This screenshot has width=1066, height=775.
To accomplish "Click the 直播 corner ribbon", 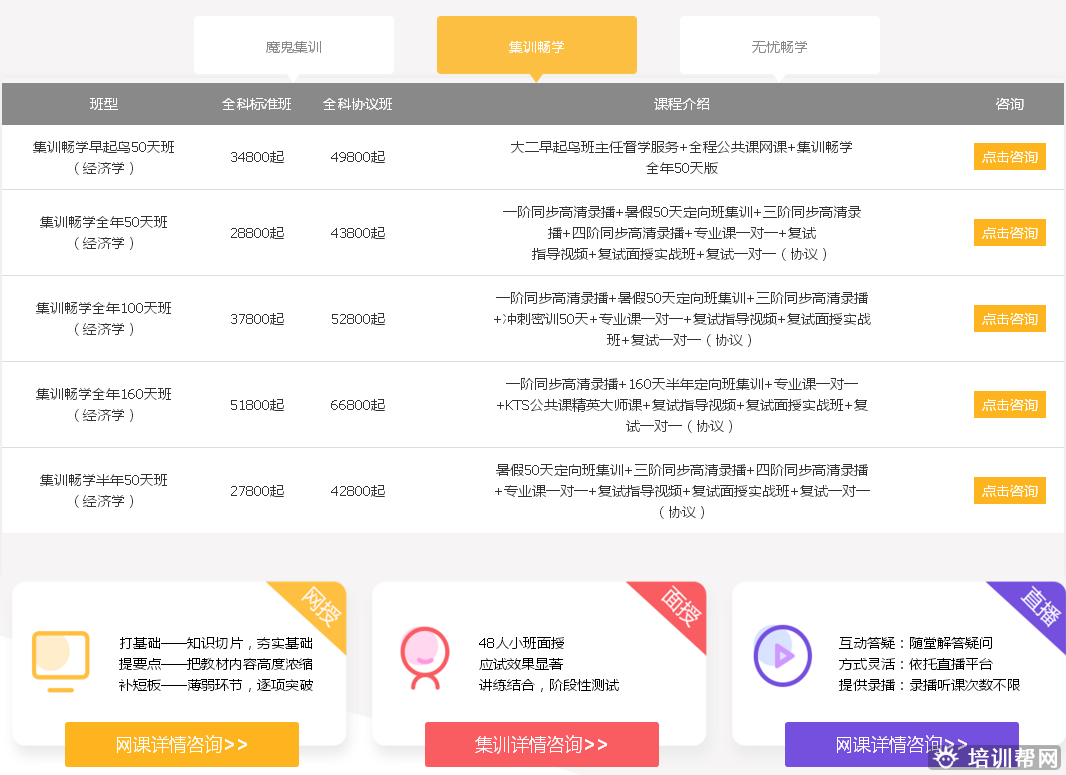I will [x=1039, y=604].
